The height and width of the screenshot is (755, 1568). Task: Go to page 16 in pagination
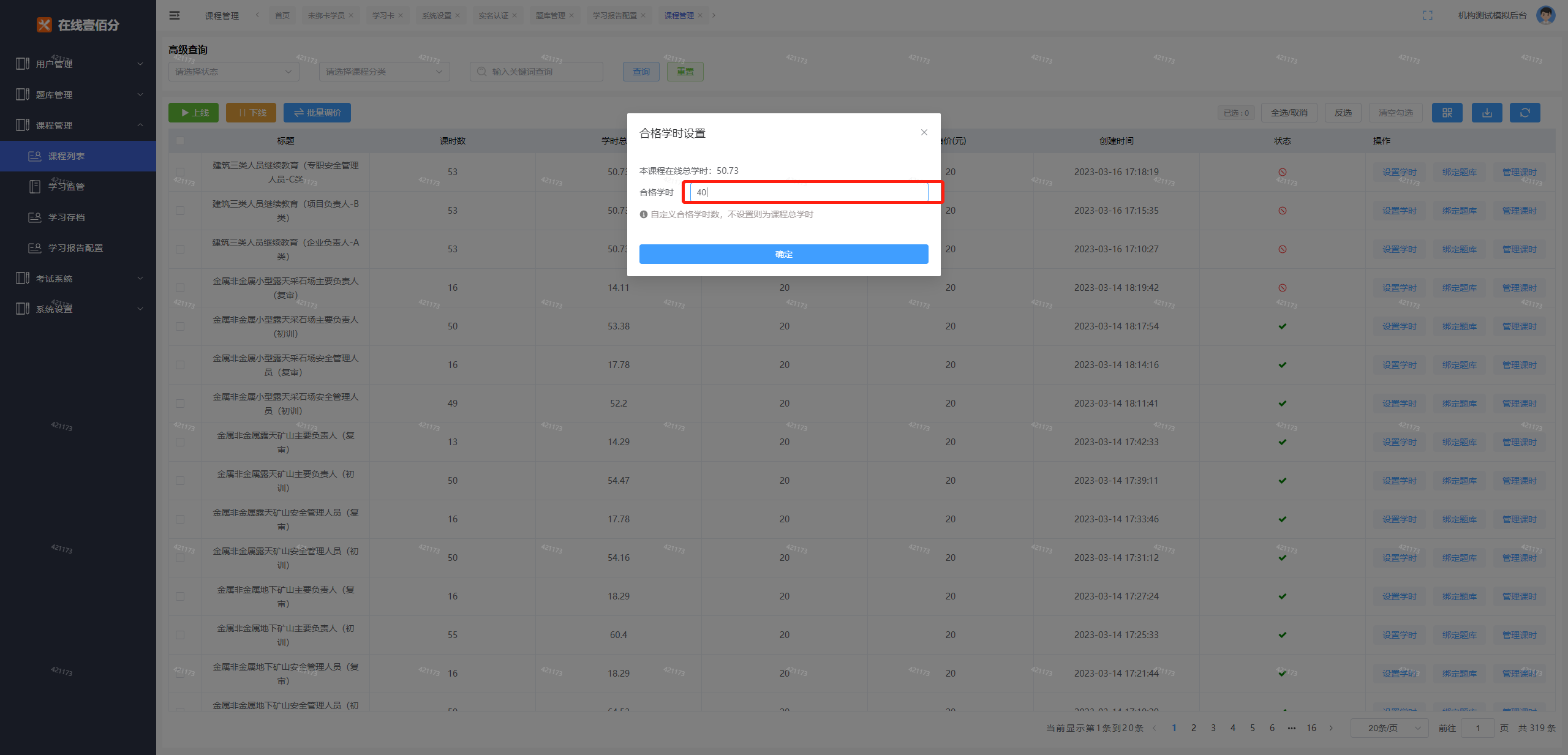[1311, 728]
